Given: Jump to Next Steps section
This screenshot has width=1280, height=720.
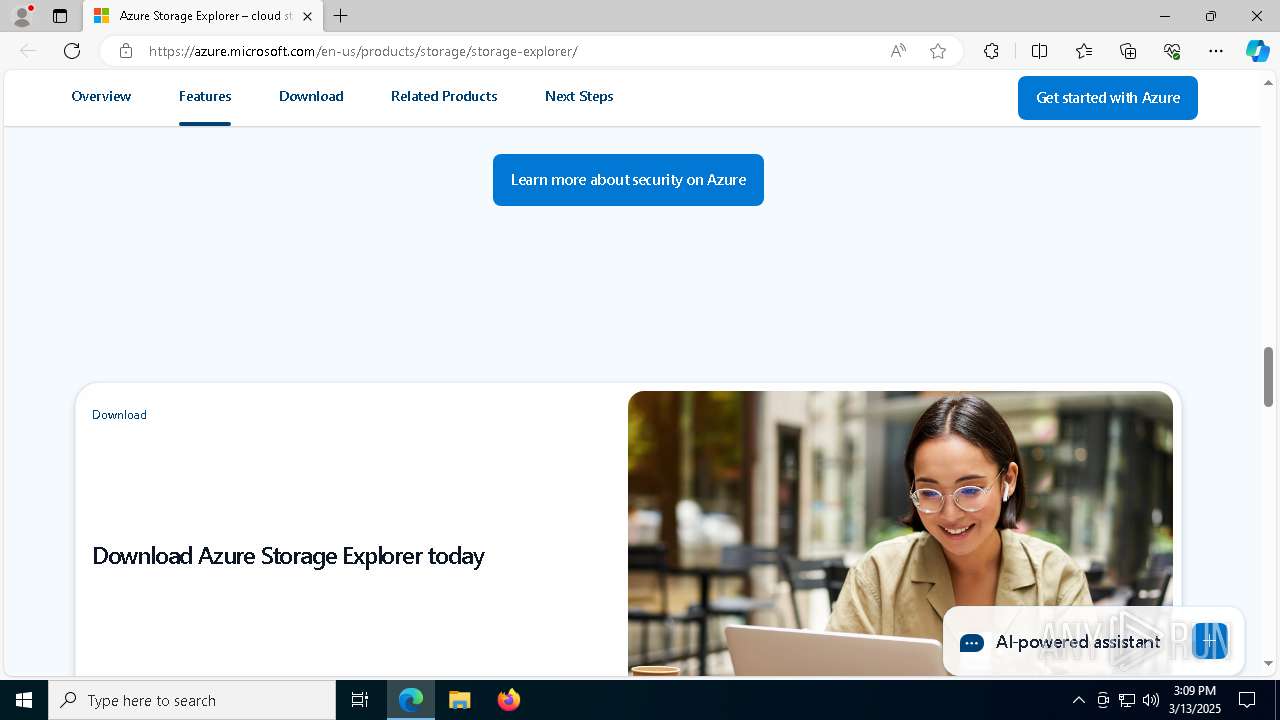Looking at the screenshot, I should pos(579,96).
